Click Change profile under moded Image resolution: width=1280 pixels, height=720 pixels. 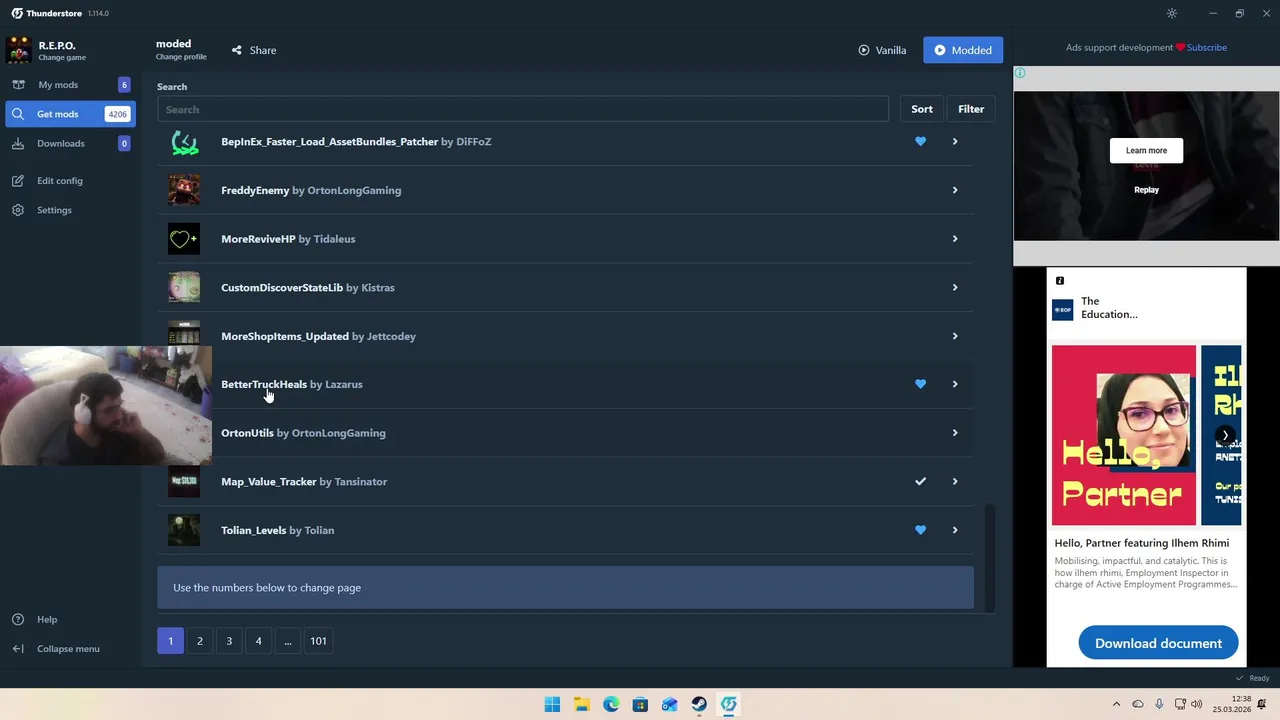pos(181,57)
